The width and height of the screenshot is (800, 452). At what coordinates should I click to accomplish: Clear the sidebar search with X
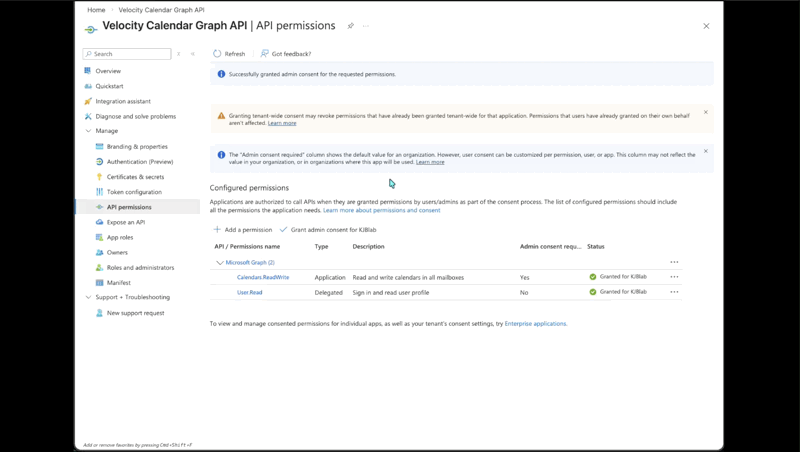click(179, 54)
